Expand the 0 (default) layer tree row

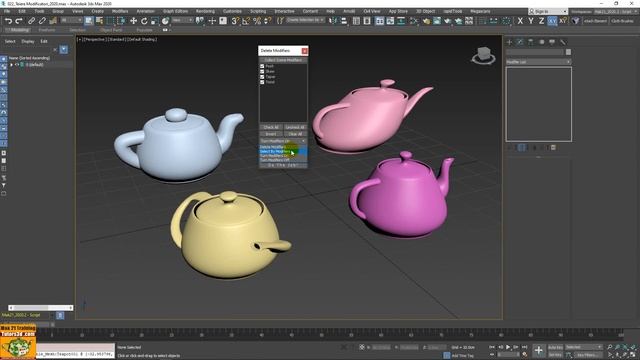[x=12, y=64]
